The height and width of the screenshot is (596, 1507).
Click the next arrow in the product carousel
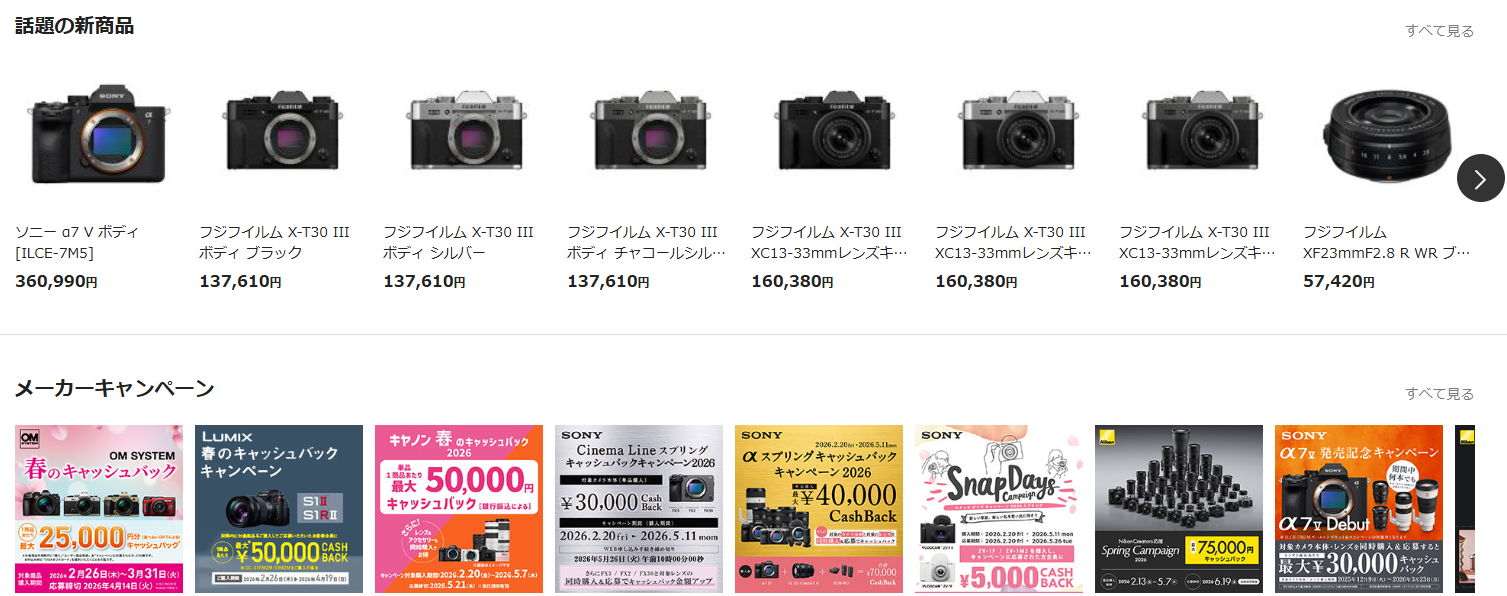point(1480,178)
